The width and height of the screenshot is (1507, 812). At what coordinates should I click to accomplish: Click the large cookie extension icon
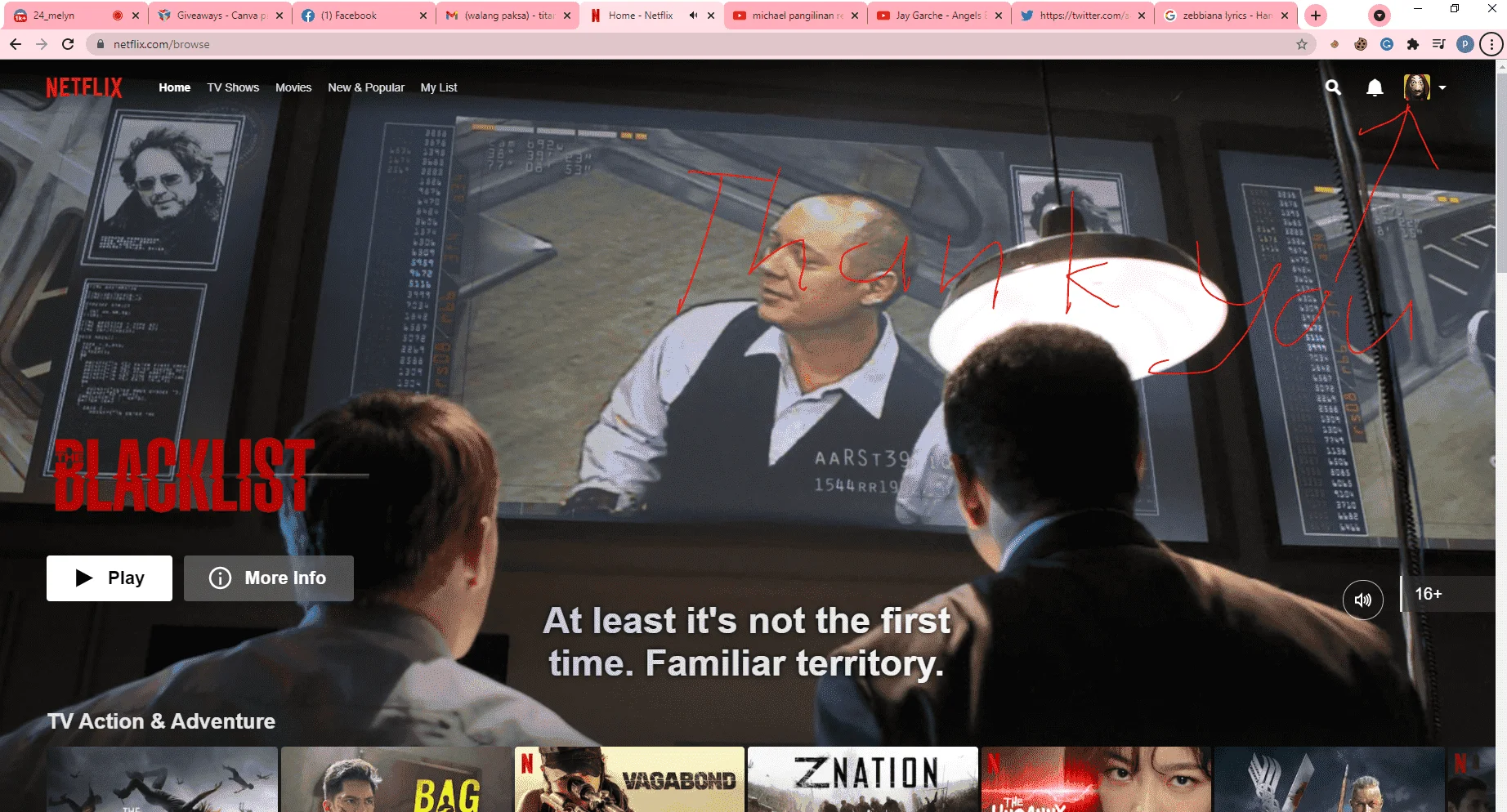(x=1361, y=44)
